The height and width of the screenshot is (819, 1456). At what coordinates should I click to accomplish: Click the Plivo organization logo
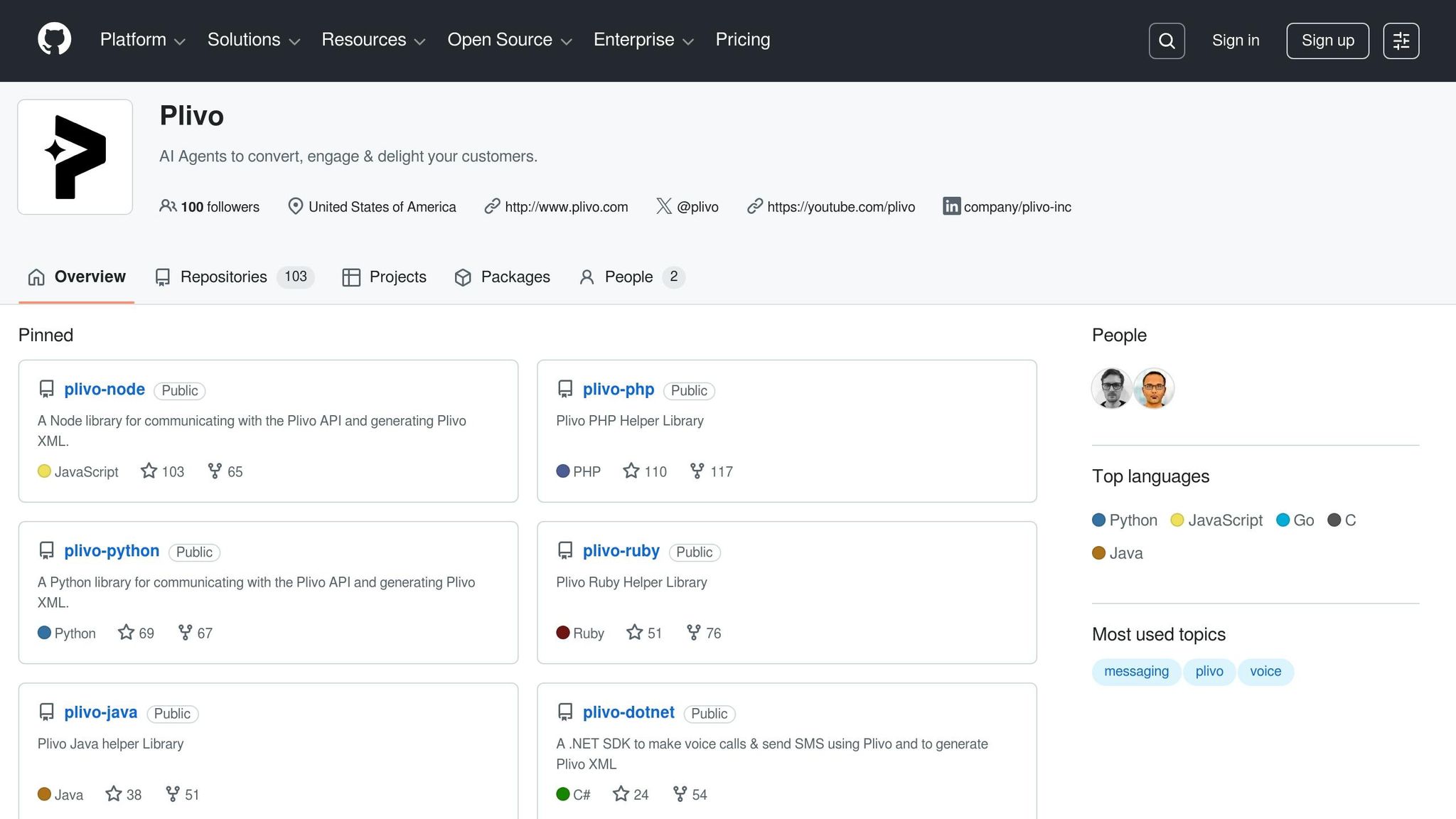(75, 157)
